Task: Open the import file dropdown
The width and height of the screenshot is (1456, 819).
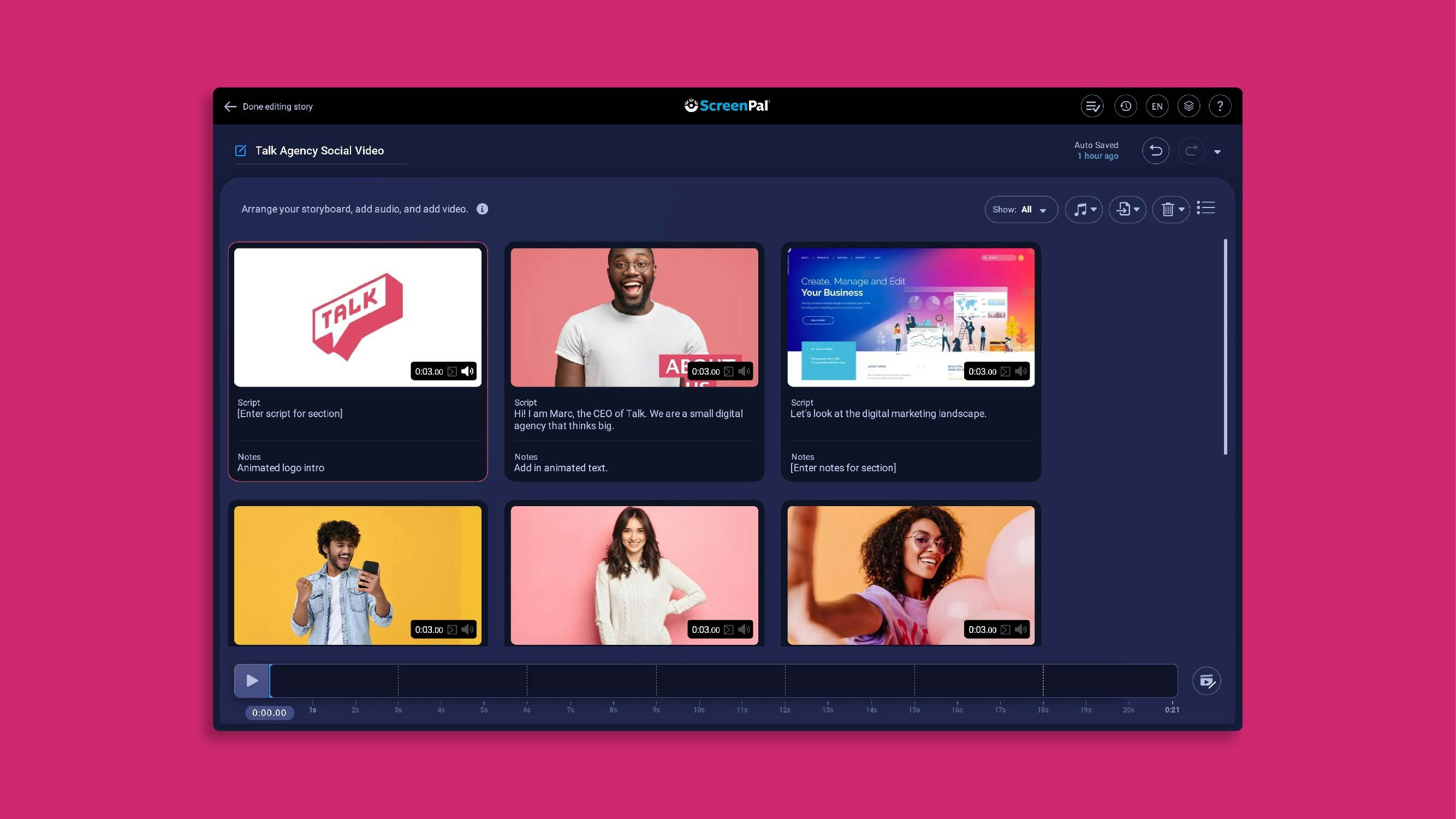Action: coord(1127,210)
